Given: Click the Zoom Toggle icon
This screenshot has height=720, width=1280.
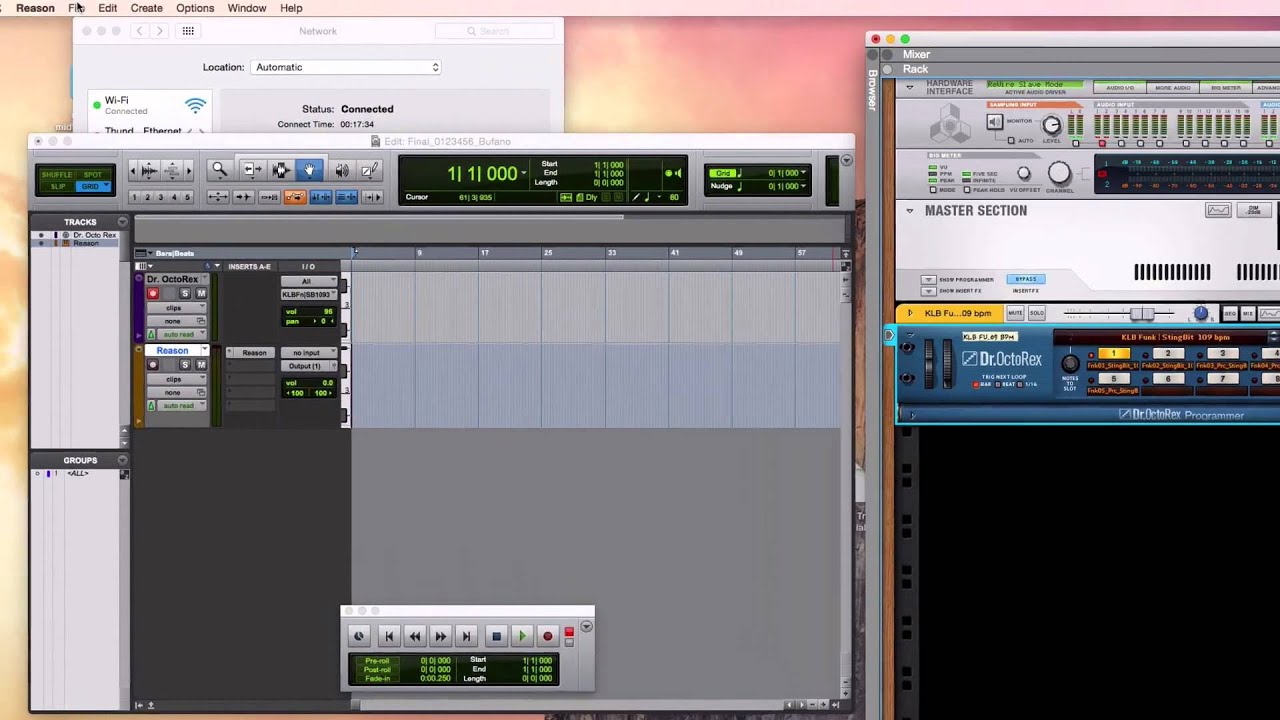Looking at the screenshot, I should [217, 197].
